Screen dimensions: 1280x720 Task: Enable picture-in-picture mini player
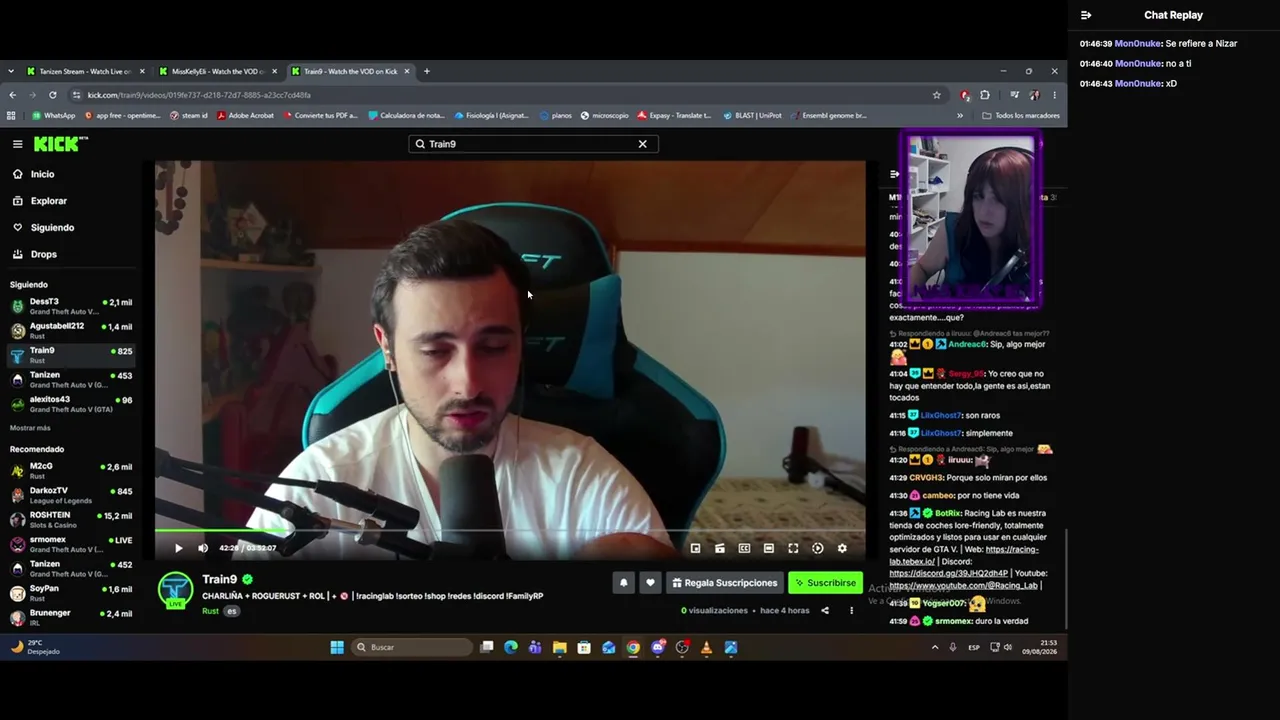click(x=695, y=548)
